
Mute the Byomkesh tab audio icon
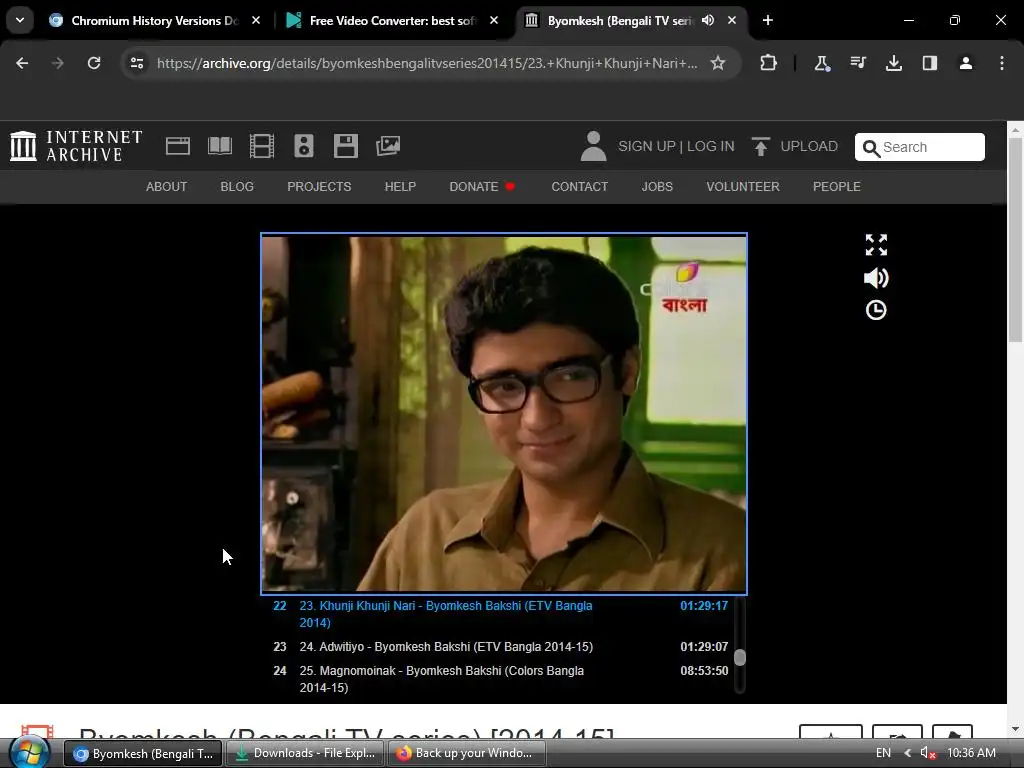point(708,20)
